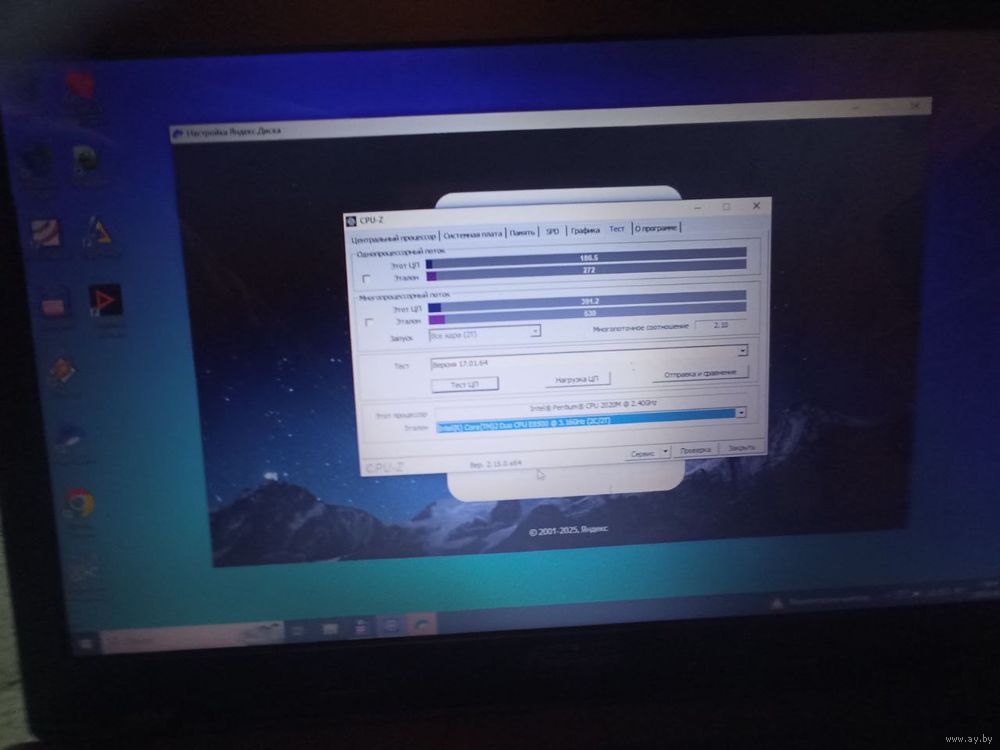Click the Нагрузка ЦП button
This screenshot has width=1000, height=750.
(x=577, y=379)
